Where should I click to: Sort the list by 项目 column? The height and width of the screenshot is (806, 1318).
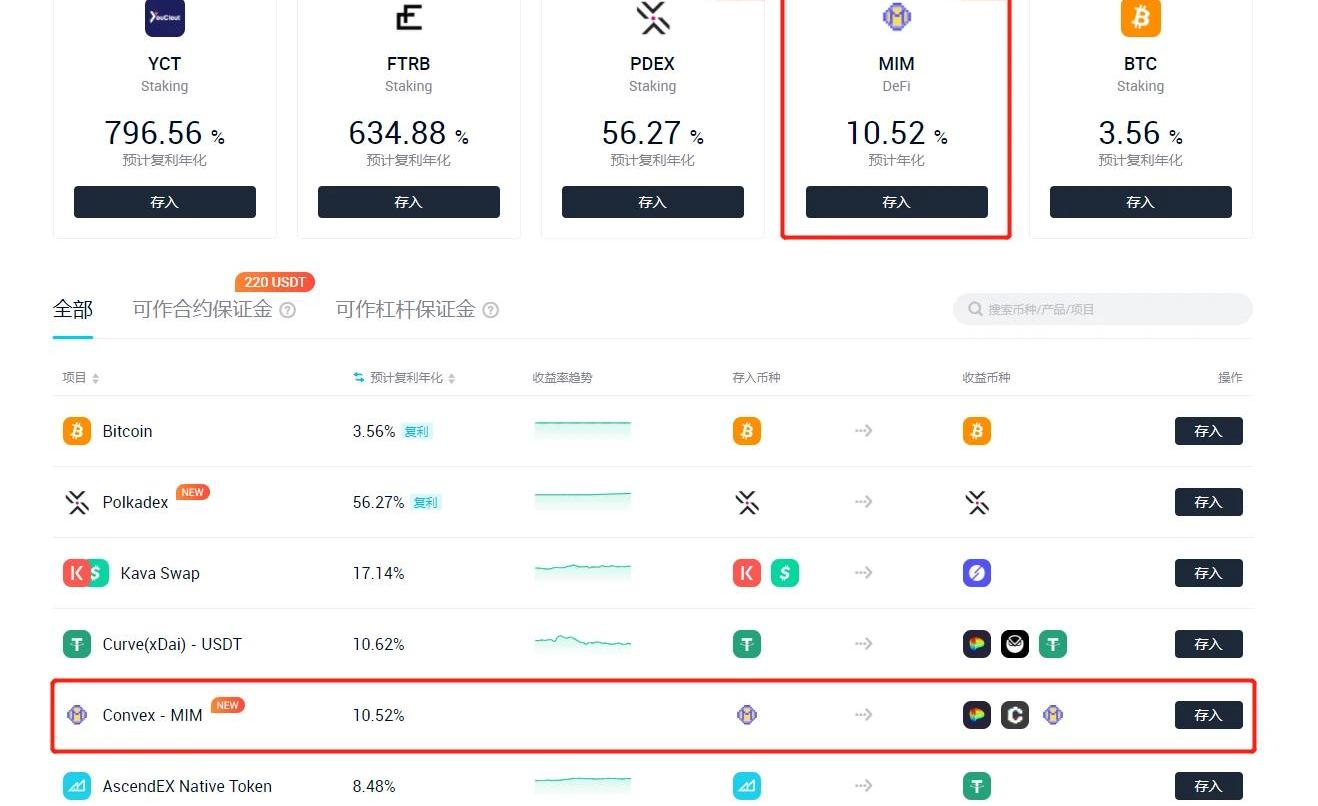pos(96,379)
